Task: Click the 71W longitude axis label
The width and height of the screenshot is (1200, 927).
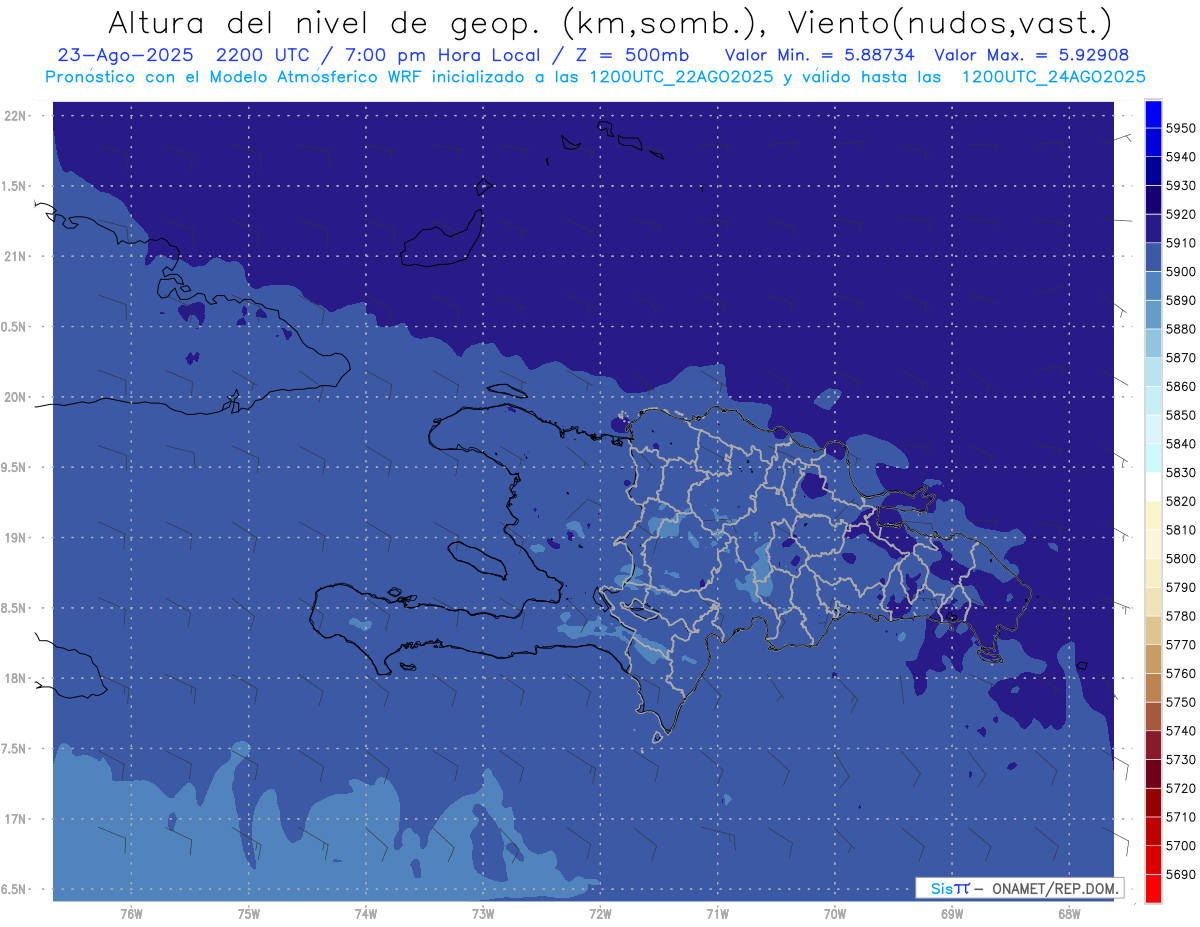Action: (717, 913)
